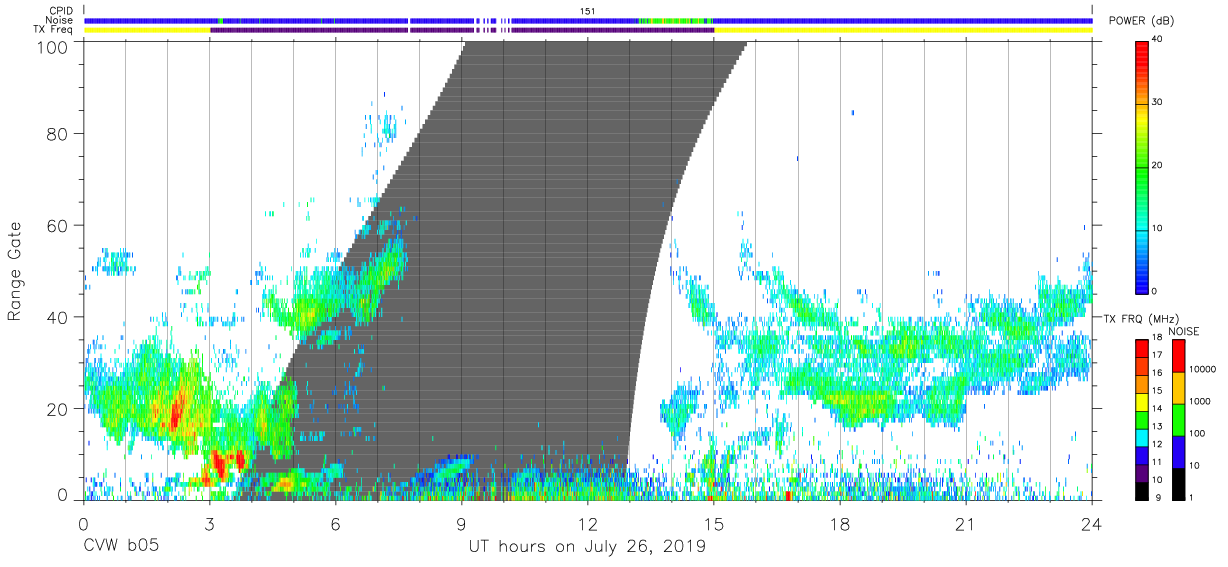The image size is (1228, 567).
Task: Click the x-axis hour tick 24
Action: point(1092,524)
